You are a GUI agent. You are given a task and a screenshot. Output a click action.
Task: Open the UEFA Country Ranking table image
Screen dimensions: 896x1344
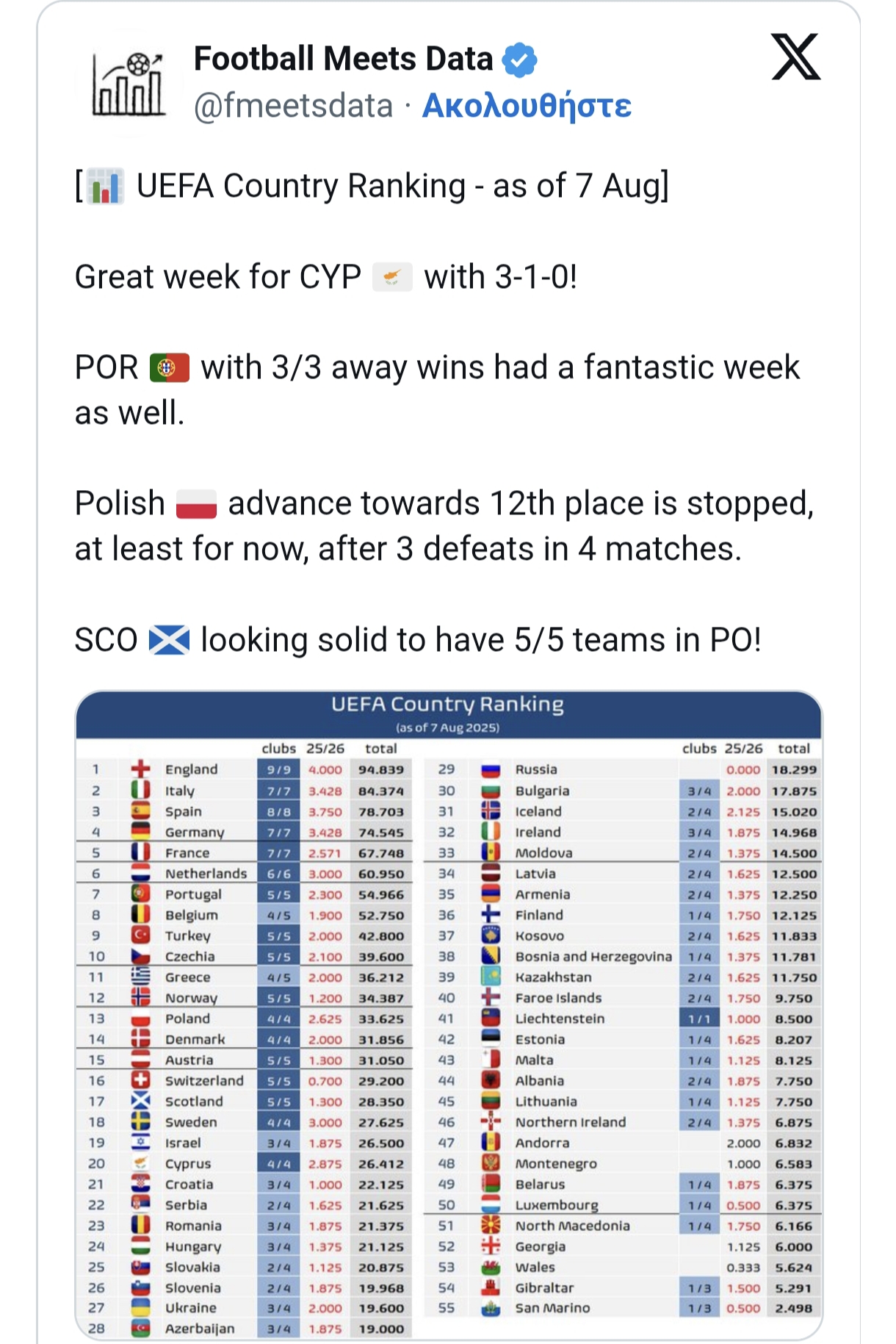pos(449,1015)
